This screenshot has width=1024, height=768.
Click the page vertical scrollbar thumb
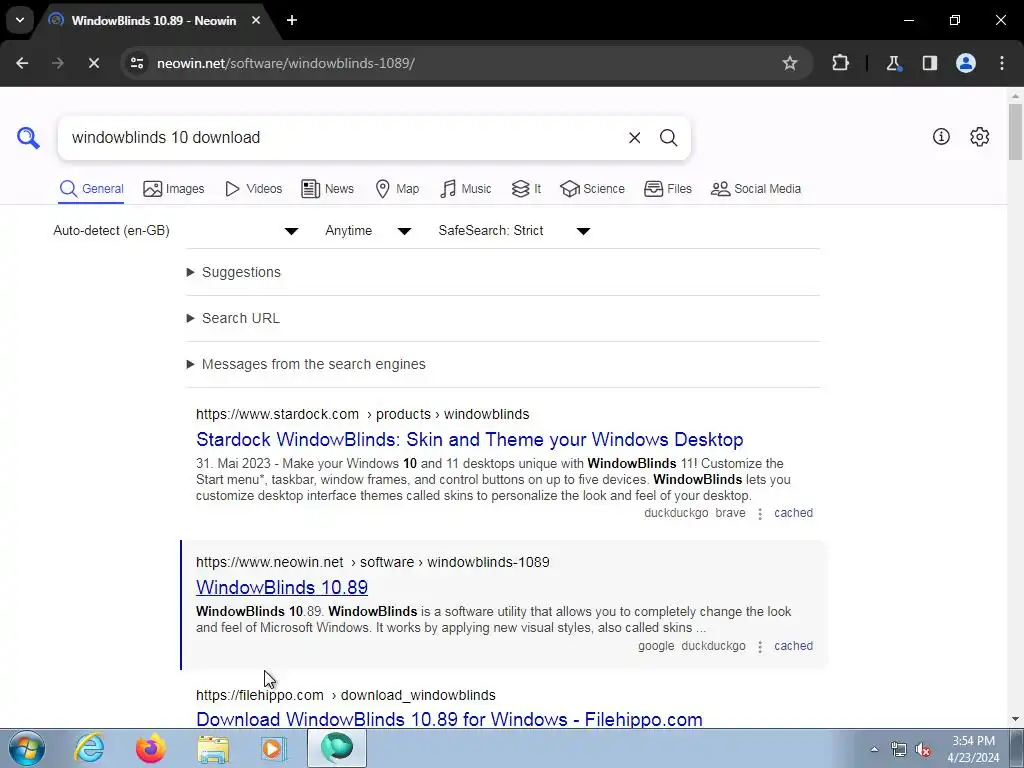coord(1015,132)
